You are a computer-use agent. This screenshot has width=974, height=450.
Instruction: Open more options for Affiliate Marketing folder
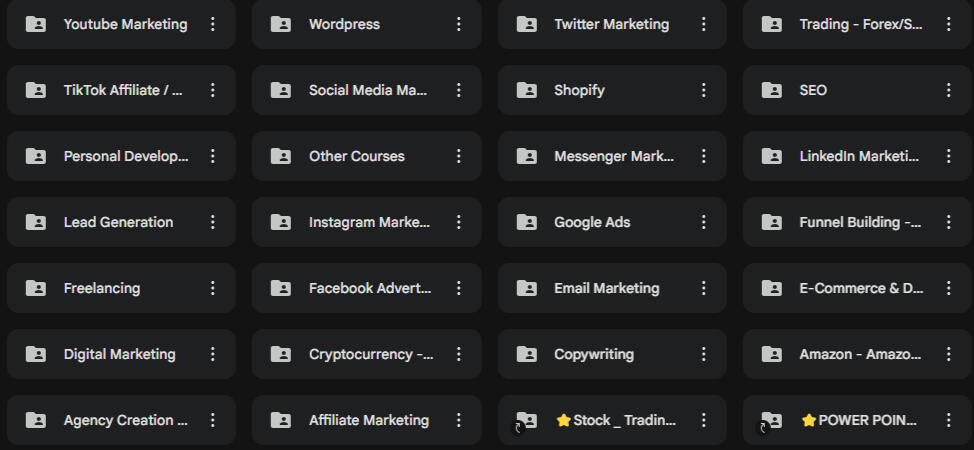tap(459, 420)
